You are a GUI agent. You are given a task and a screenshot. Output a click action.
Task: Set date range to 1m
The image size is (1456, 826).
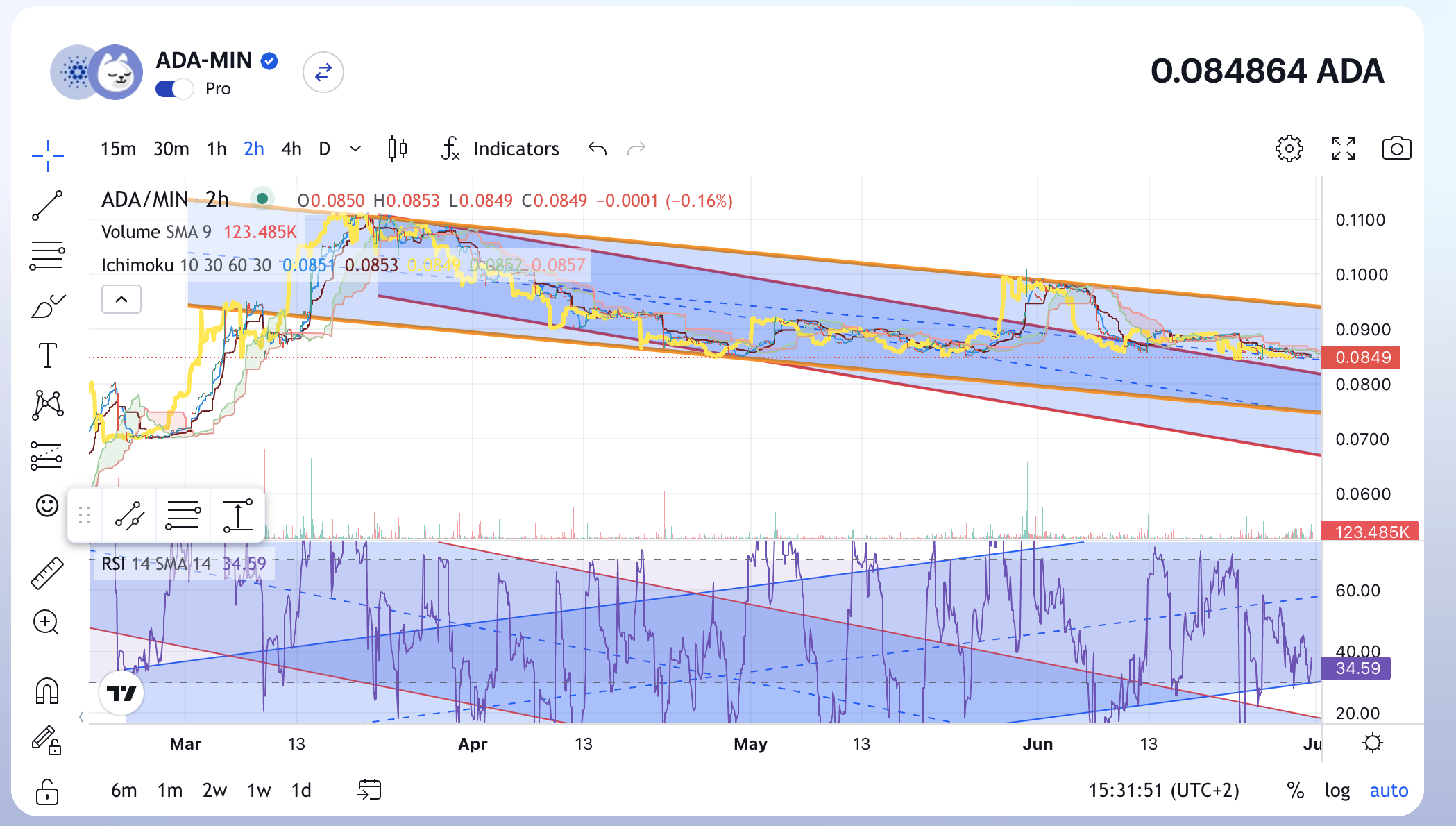(x=169, y=791)
